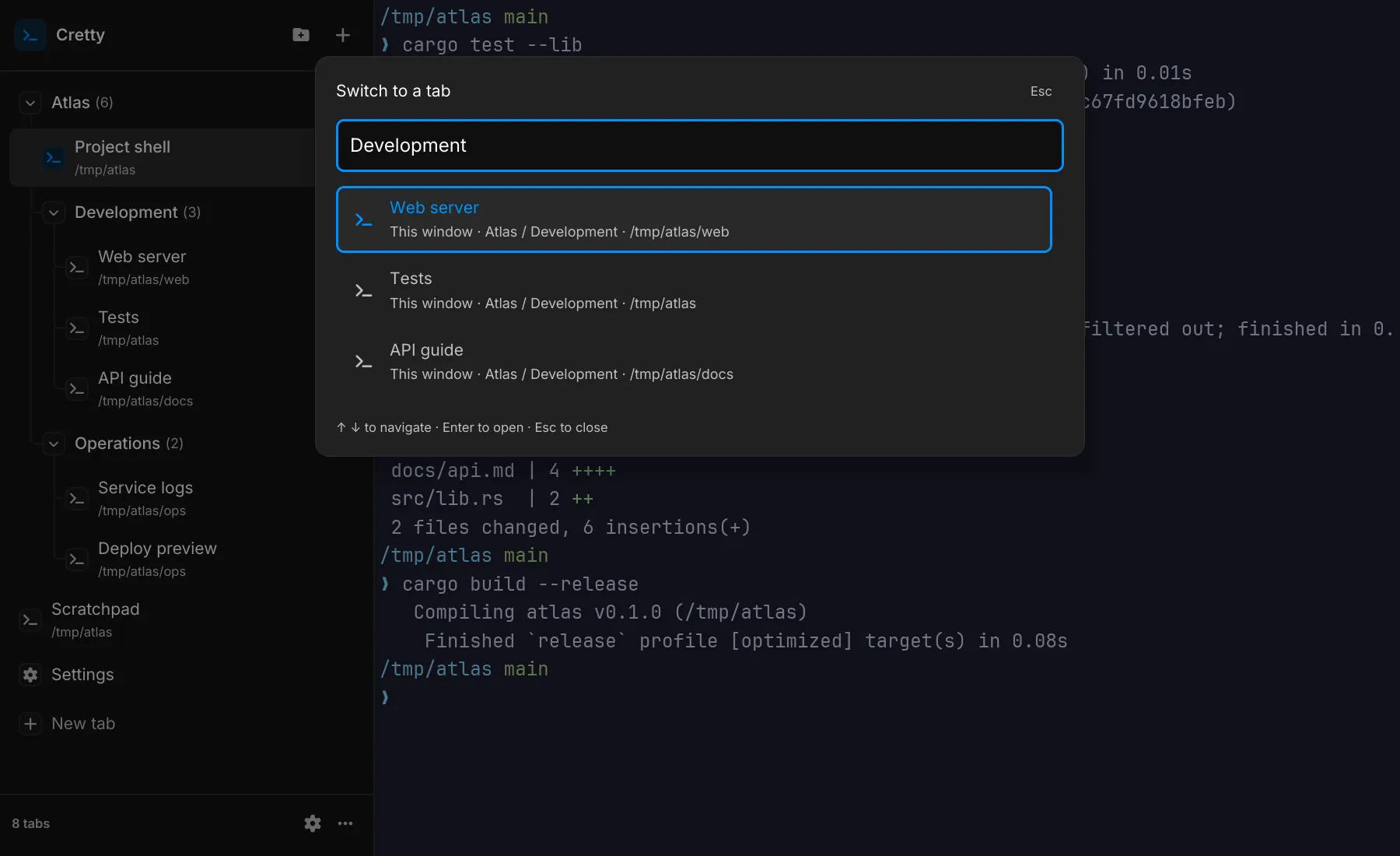Screen dimensions: 1400x856
Task: Collapse the Atlas group chevron
Action: [x=30, y=103]
